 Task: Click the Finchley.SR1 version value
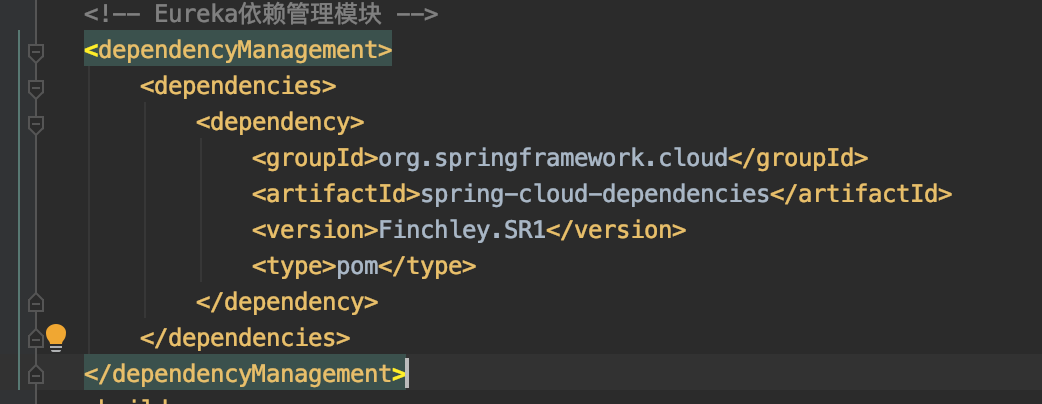[x=462, y=230]
